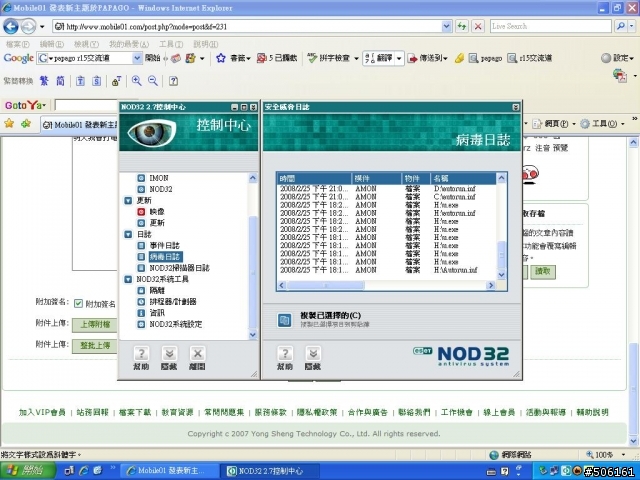
Task: Open the 檢視(V) menu
Action: point(86,44)
